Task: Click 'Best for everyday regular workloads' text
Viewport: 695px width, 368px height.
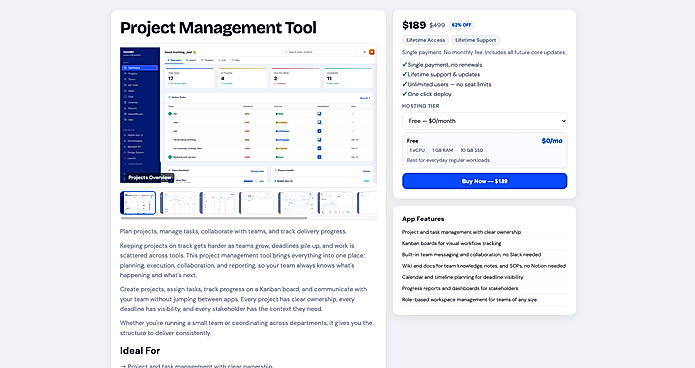Action: point(449,160)
